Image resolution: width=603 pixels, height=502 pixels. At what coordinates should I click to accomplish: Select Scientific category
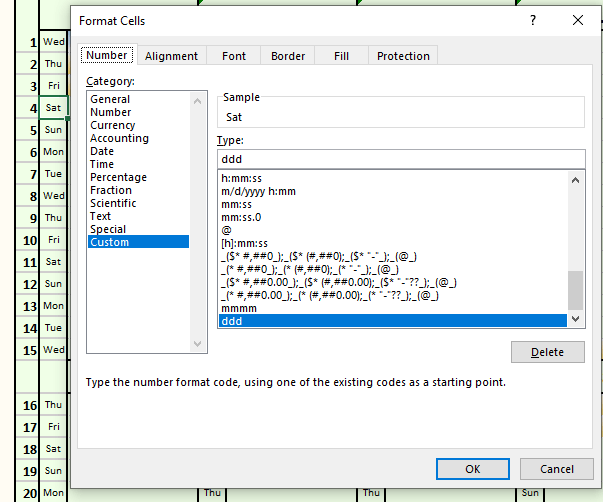(x=138, y=203)
